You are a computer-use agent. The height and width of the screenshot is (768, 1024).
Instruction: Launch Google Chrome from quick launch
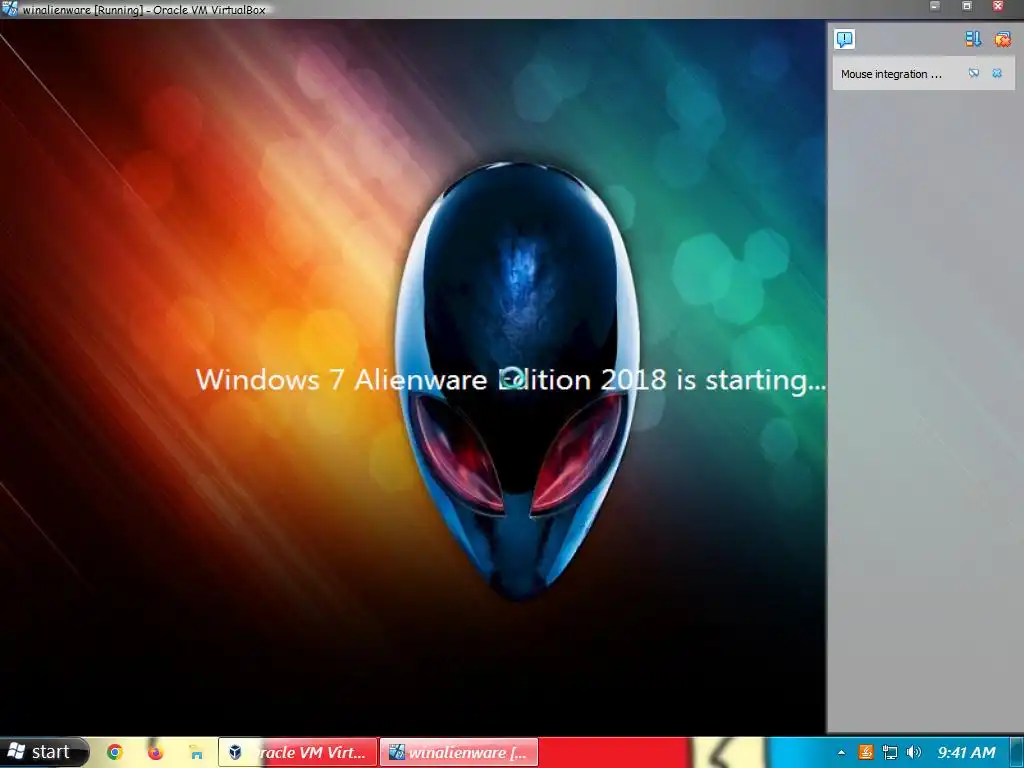tap(115, 752)
